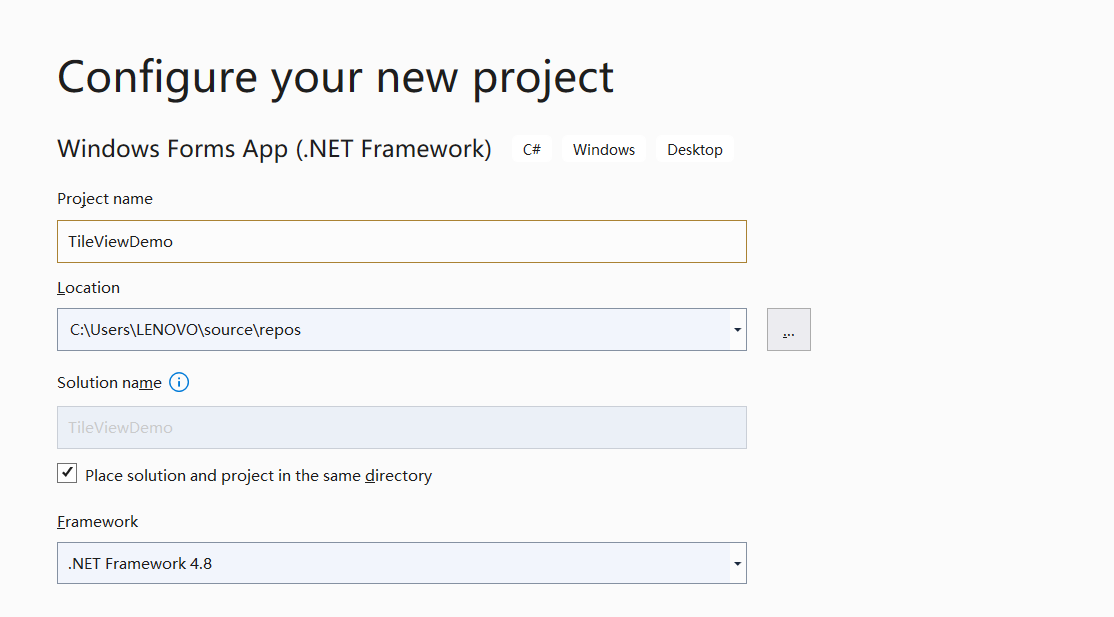Click the Windows platform tag
The width and height of the screenshot is (1114, 617).
pos(604,149)
